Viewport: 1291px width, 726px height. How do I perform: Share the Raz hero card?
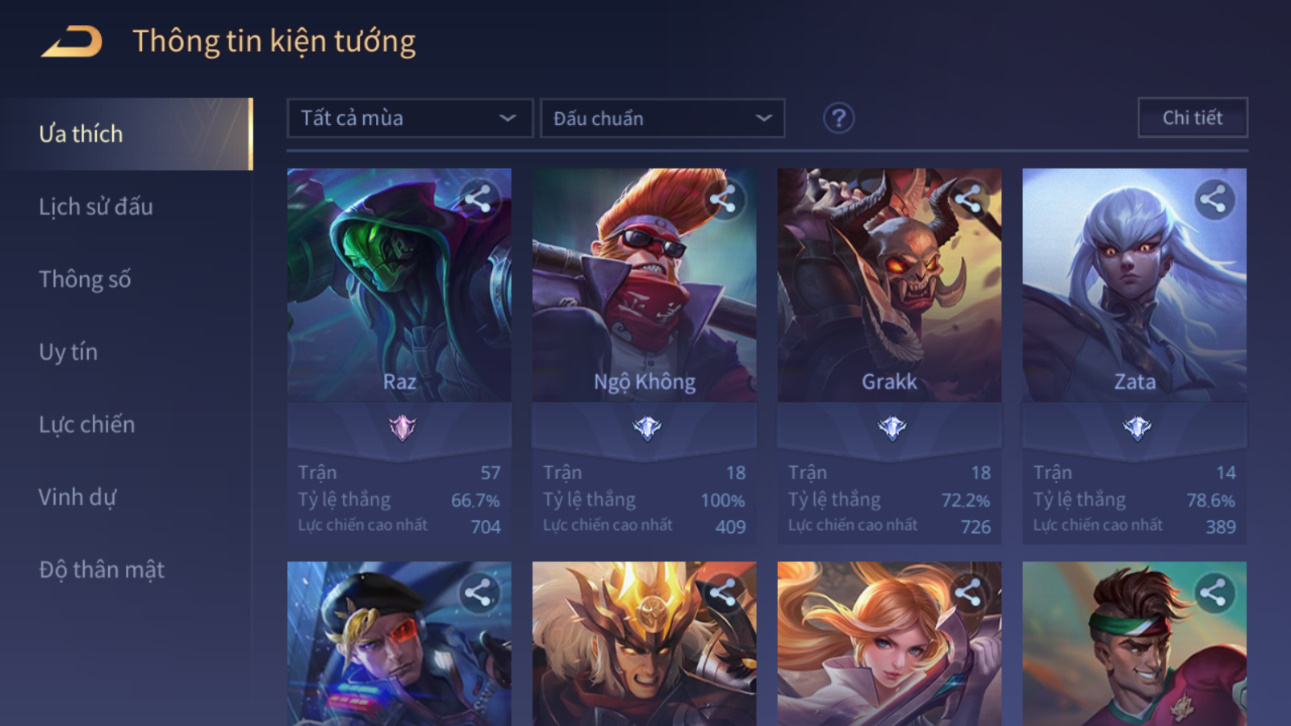[479, 199]
